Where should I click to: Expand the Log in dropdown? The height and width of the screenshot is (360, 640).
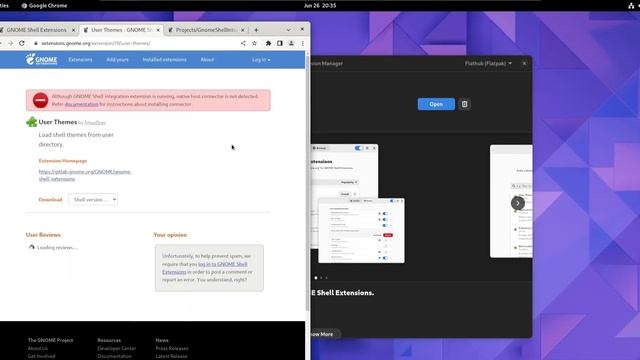click(261, 60)
